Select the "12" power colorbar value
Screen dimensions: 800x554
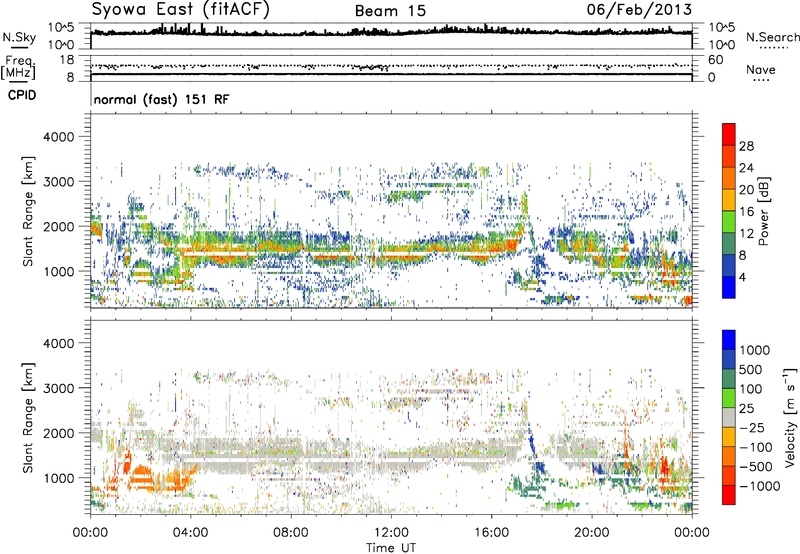click(x=746, y=234)
